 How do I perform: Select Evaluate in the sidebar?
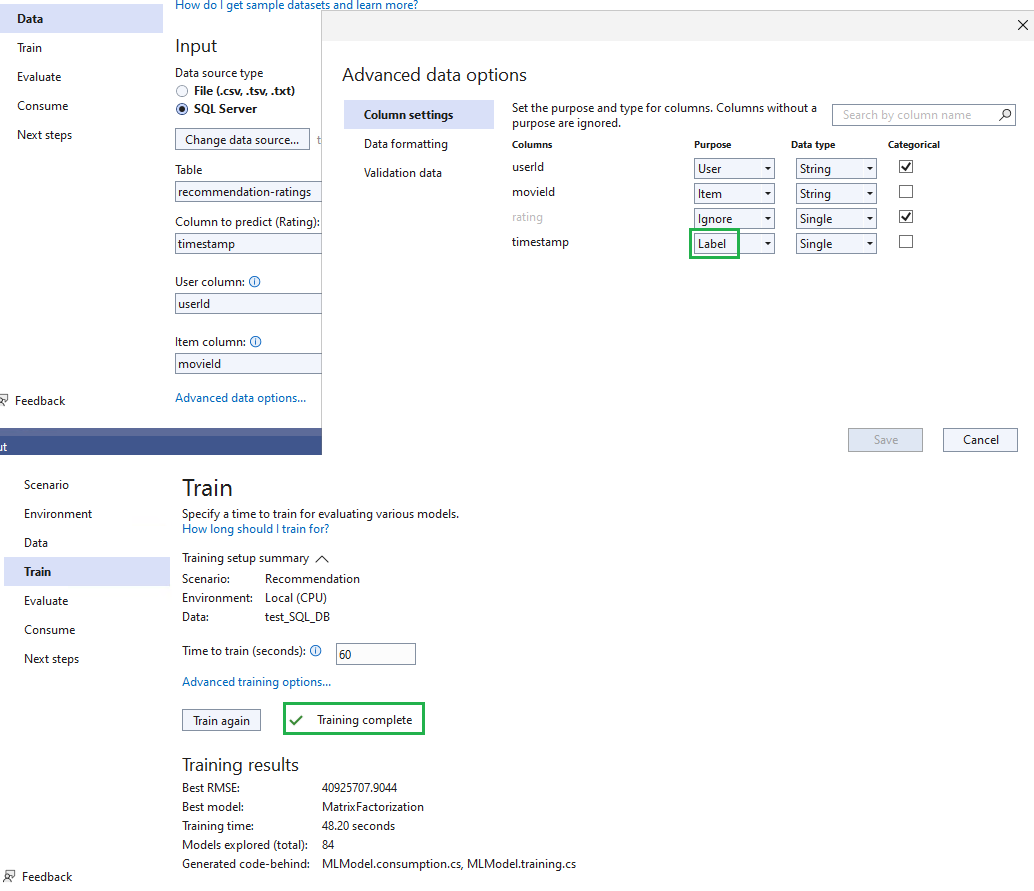pyautogui.click(x=48, y=600)
